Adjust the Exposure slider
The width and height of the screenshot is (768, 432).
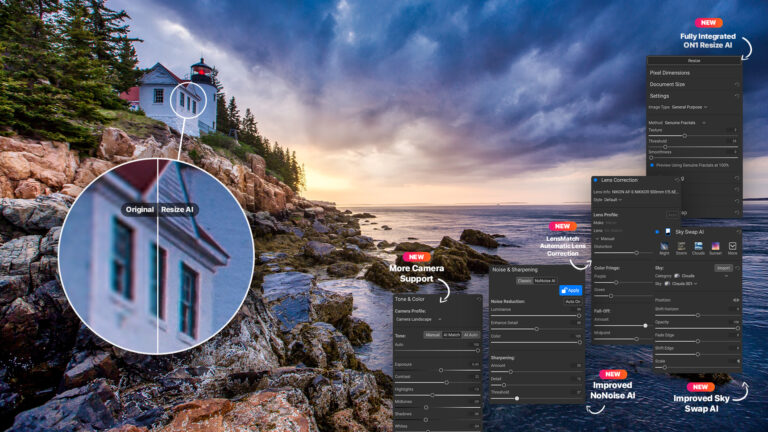[x=441, y=370]
